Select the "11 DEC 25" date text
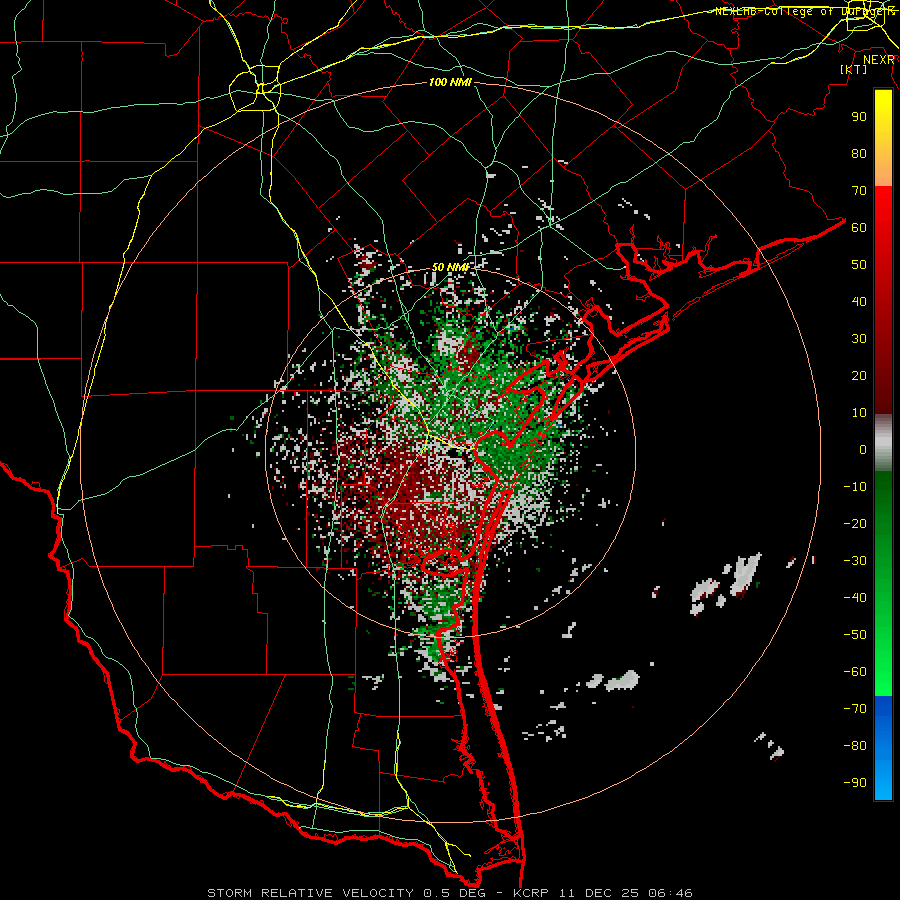900x900 pixels. click(x=599, y=893)
